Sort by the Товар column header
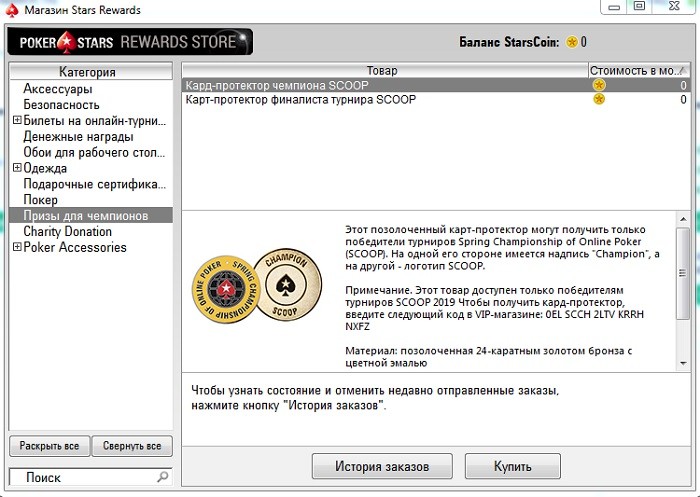700x497 pixels. click(x=382, y=71)
